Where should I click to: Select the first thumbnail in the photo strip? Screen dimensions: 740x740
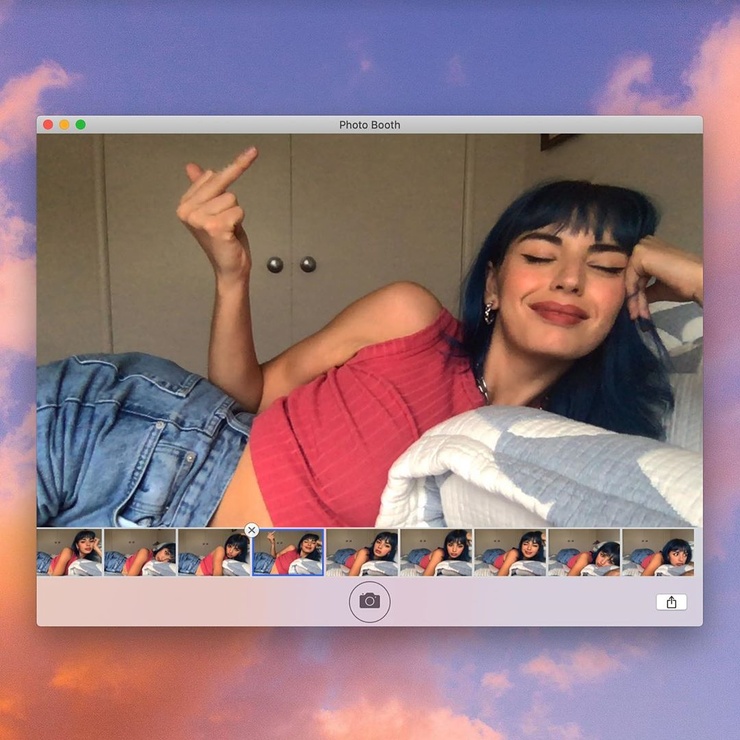(69, 552)
